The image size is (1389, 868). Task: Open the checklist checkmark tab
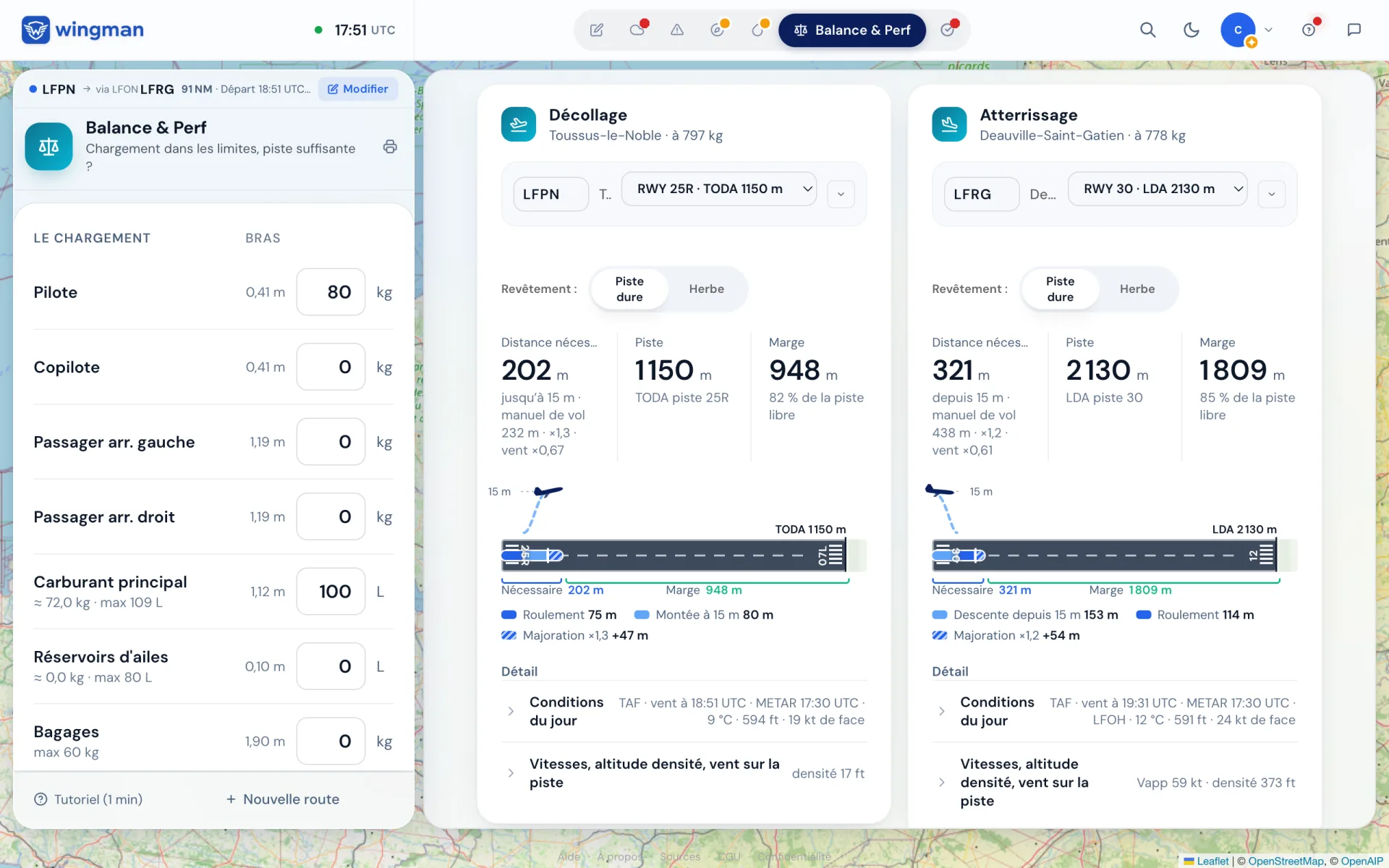tap(948, 30)
